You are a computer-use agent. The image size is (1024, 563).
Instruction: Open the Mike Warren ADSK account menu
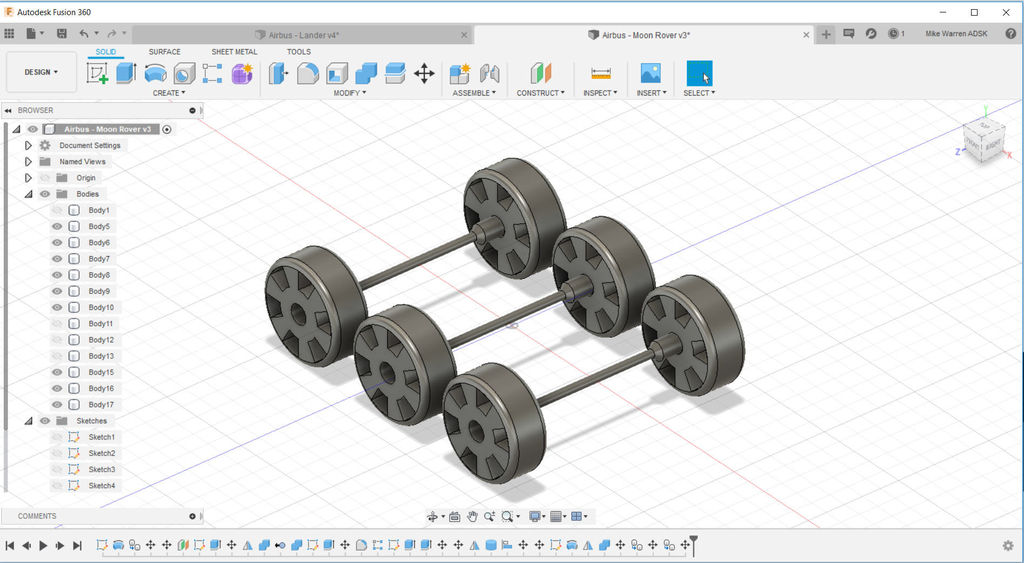coord(956,33)
